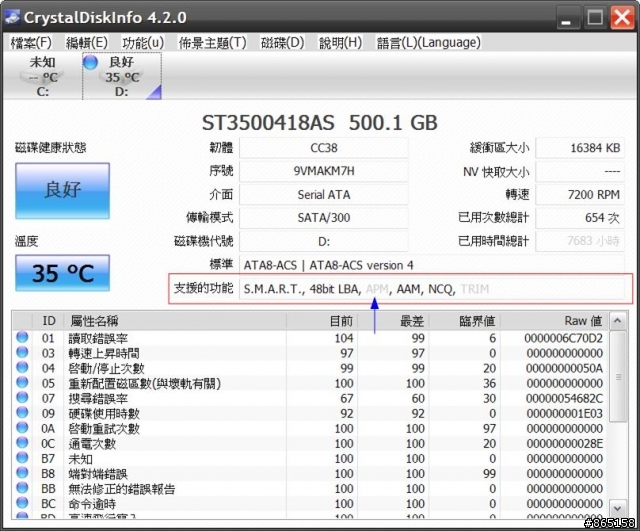
Task: Click status dot for attribute 09 硬碟使用時數
Action: pyautogui.click(x=22, y=413)
